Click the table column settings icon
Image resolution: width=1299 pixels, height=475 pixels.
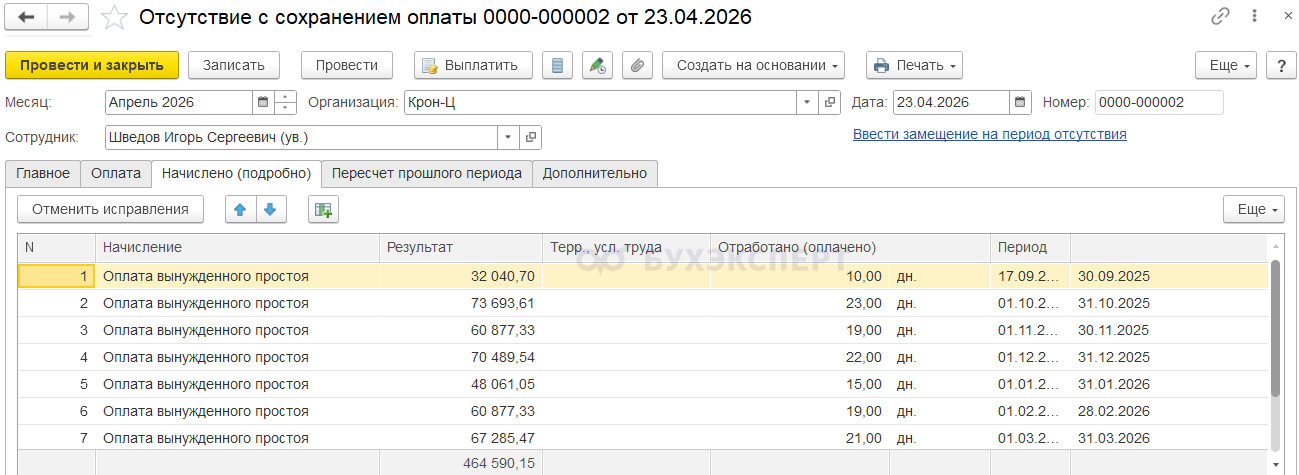pos(323,209)
